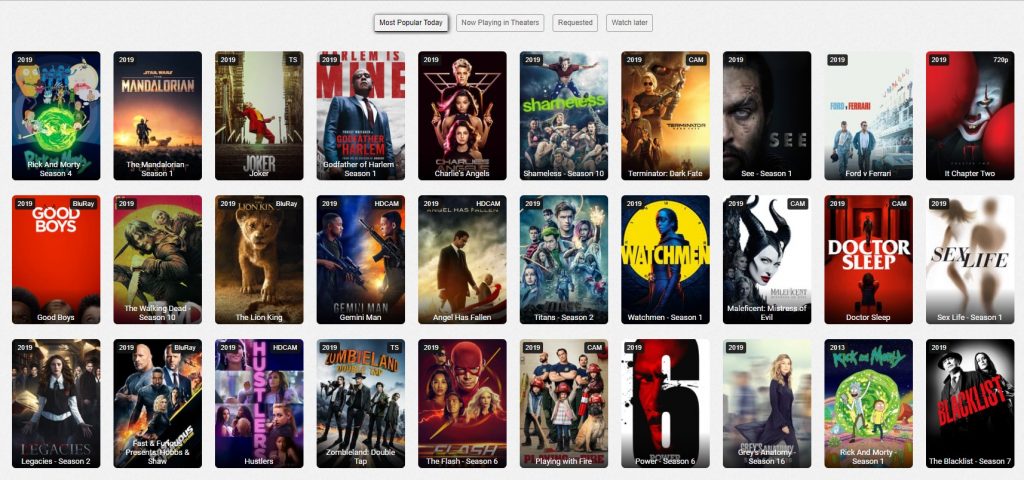This screenshot has width=1024, height=480.
Task: Open Hustlers movie poster
Action: [x=259, y=403]
